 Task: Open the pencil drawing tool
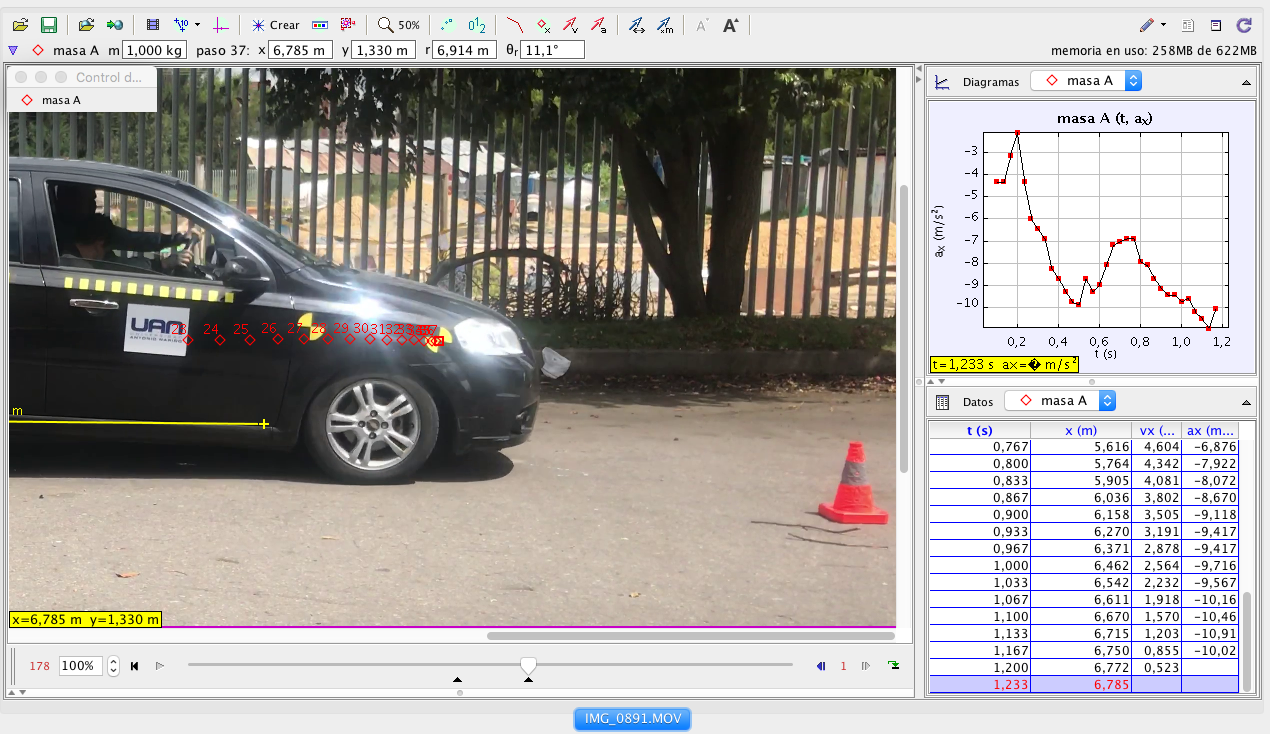pyautogui.click(x=1147, y=25)
